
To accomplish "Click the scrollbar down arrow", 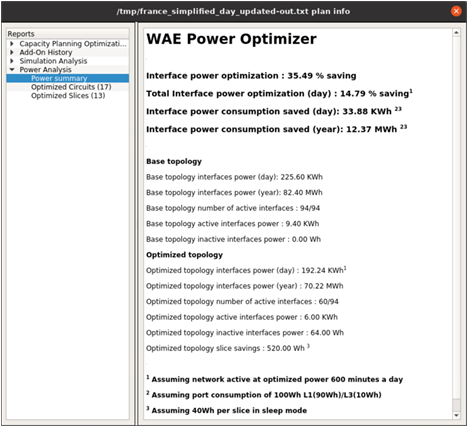I will [x=456, y=415].
